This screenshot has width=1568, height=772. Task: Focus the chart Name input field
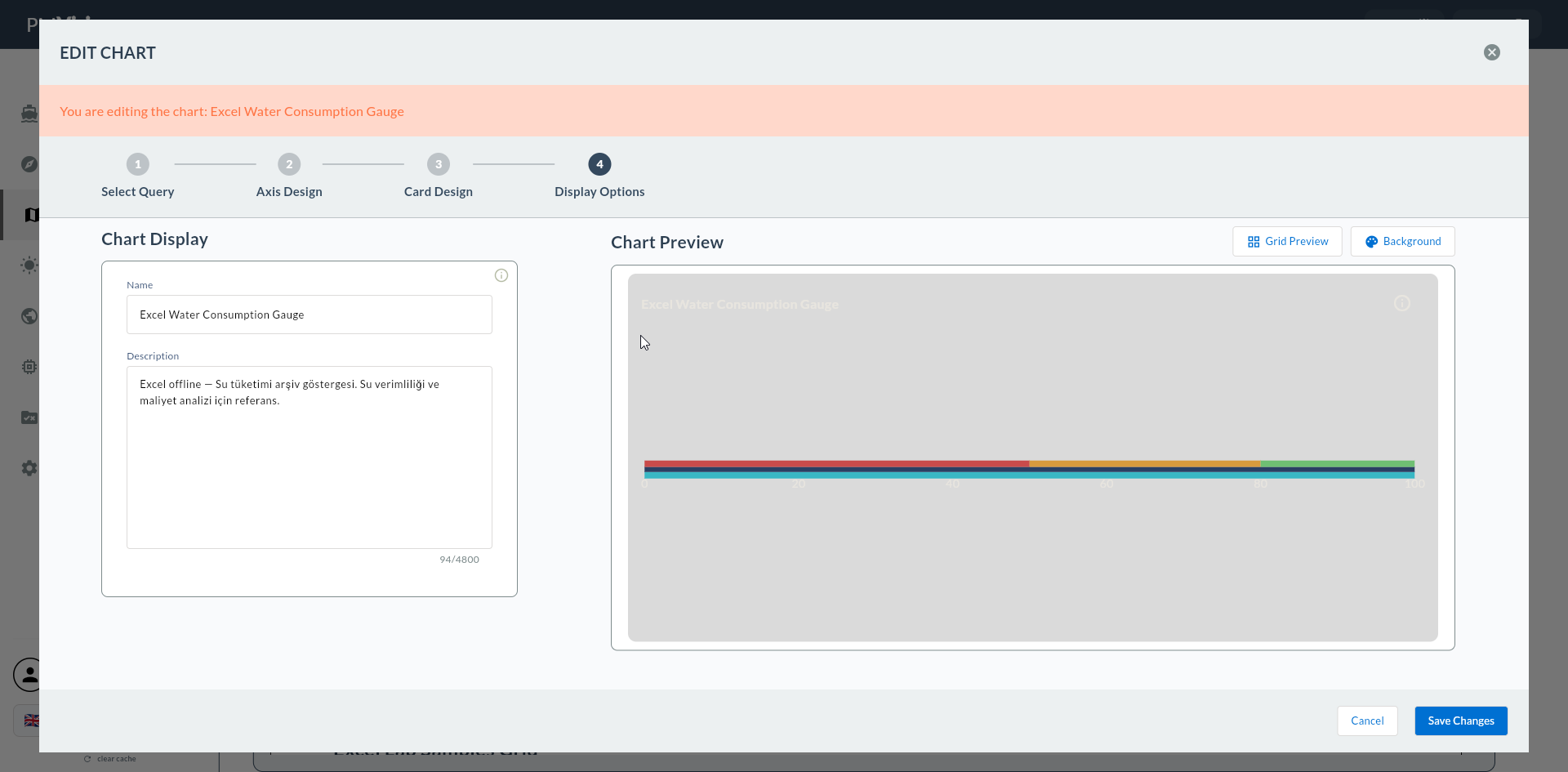coord(310,315)
